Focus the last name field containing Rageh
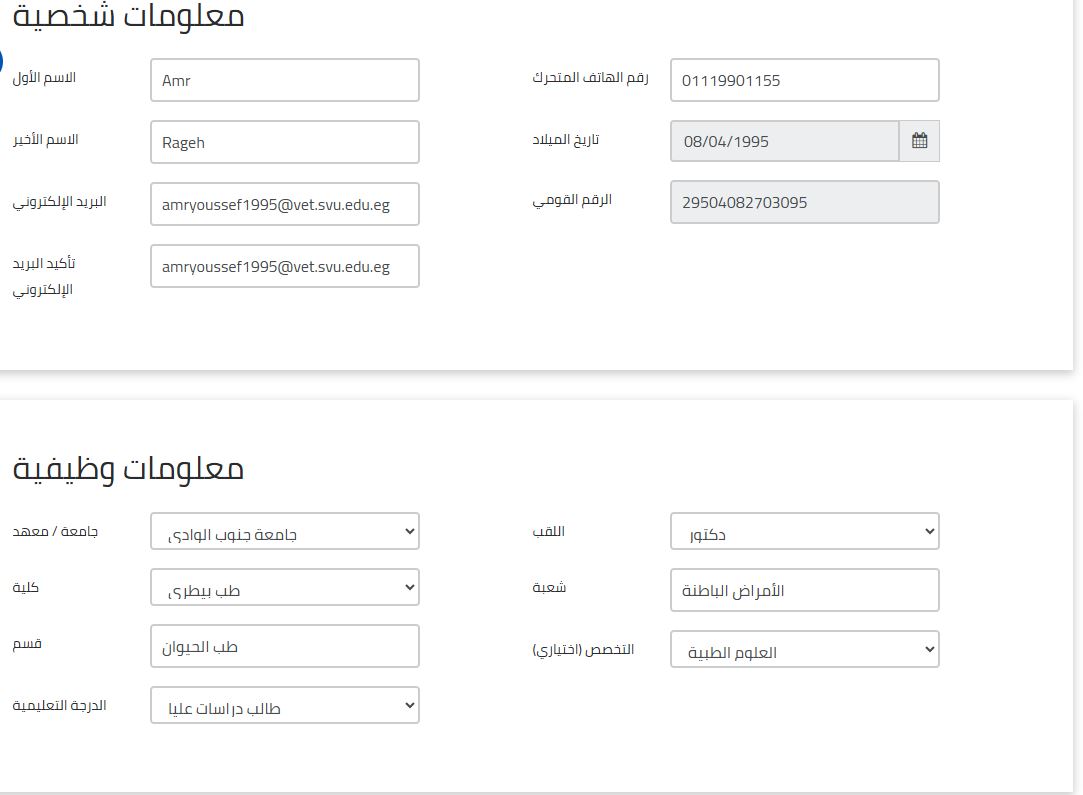The height and width of the screenshot is (795, 1083). coord(284,142)
